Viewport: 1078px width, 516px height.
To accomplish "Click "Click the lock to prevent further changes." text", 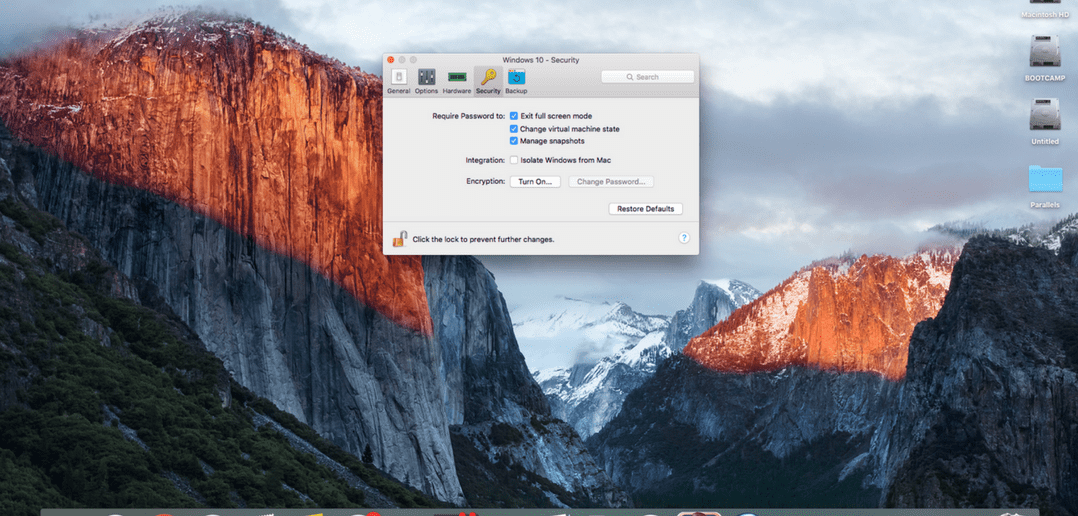I will (x=483, y=239).
